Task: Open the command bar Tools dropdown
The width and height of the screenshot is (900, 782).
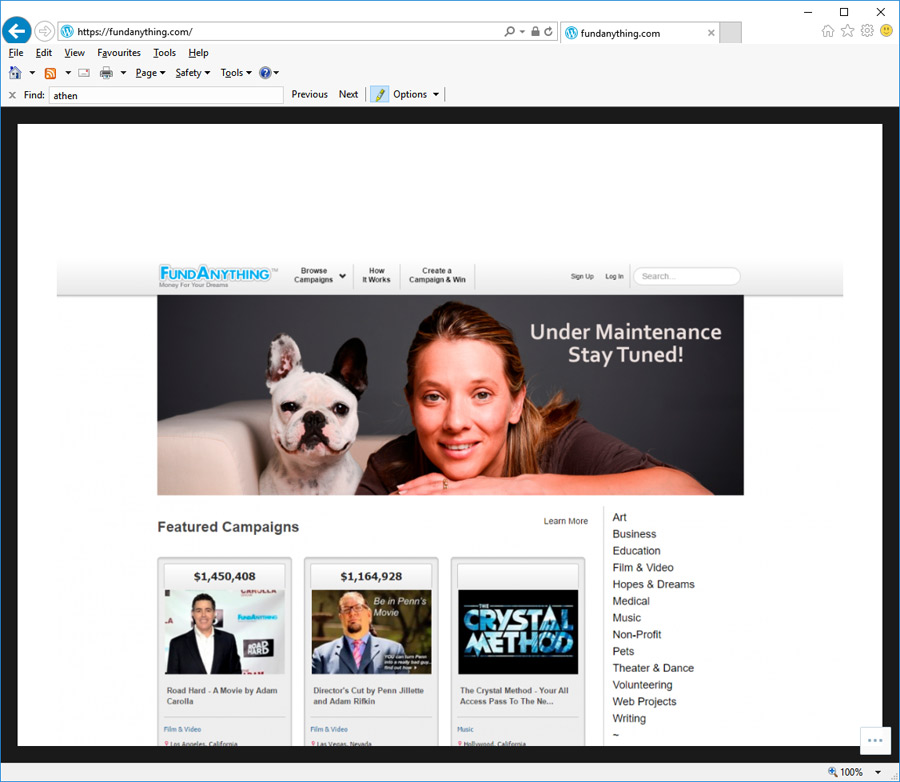Action: pos(236,73)
